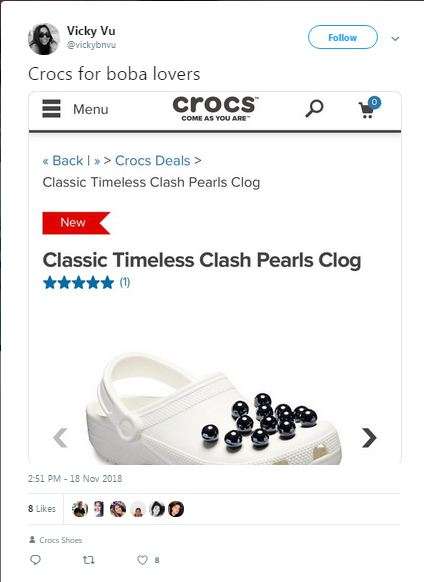This screenshot has width=424, height=582.
Task: Click the @vickybnvu handle
Action: click(91, 45)
